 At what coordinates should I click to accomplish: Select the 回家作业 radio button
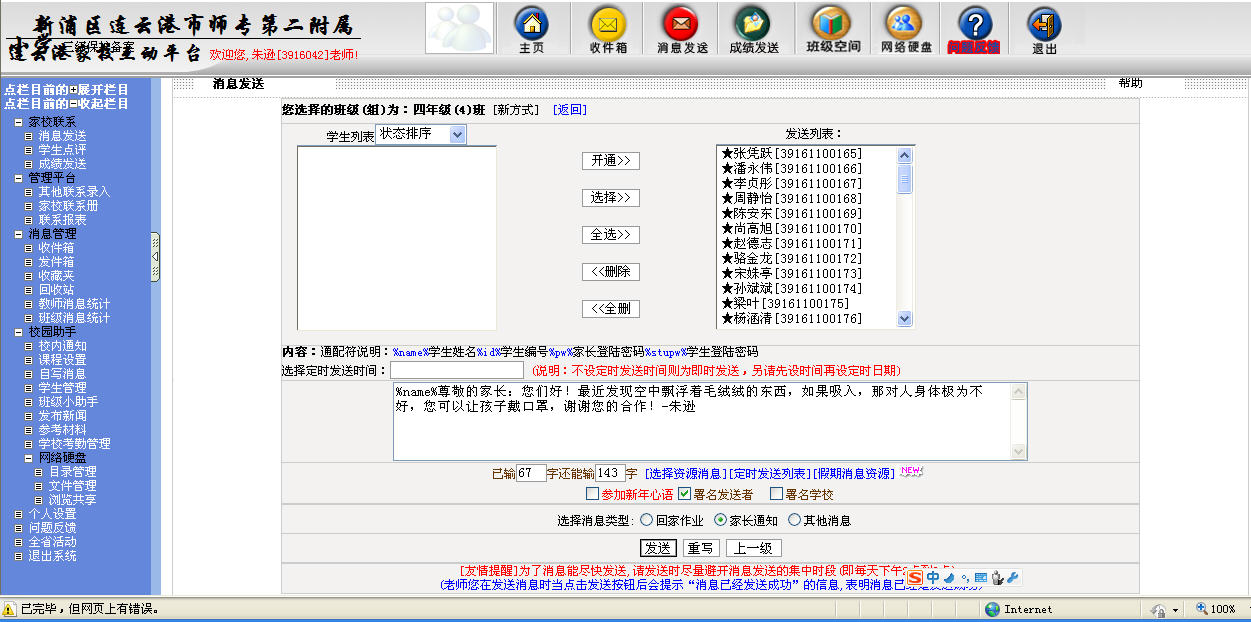tap(646, 520)
